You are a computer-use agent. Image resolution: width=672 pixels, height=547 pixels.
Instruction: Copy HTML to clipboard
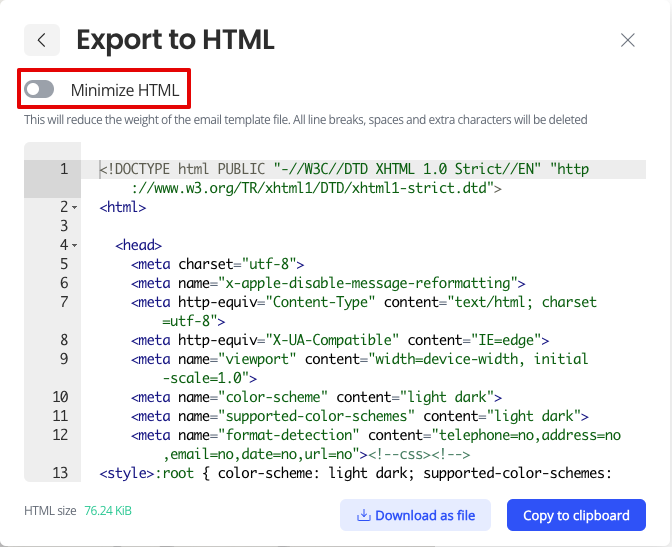click(576, 515)
